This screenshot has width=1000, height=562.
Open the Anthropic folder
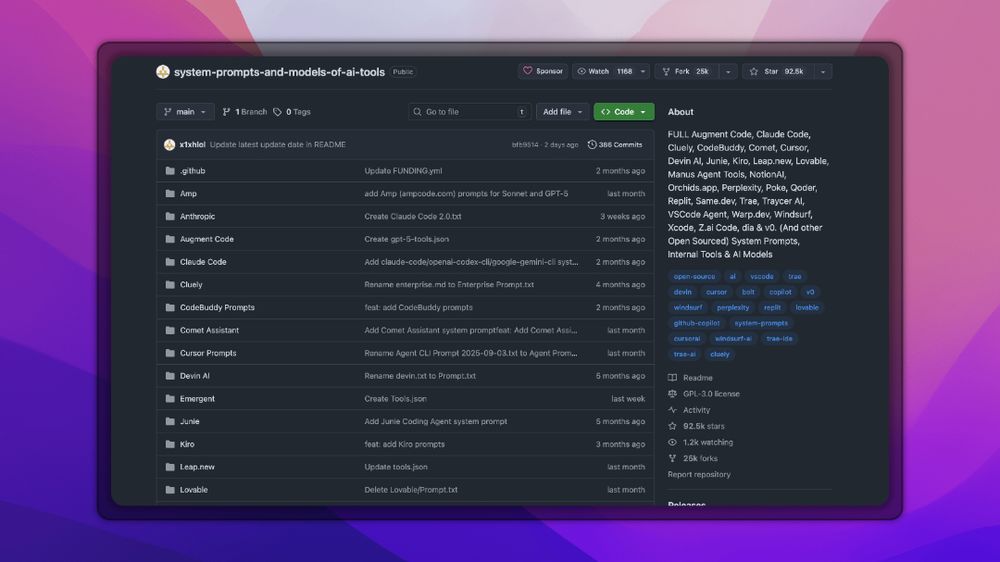coord(197,216)
